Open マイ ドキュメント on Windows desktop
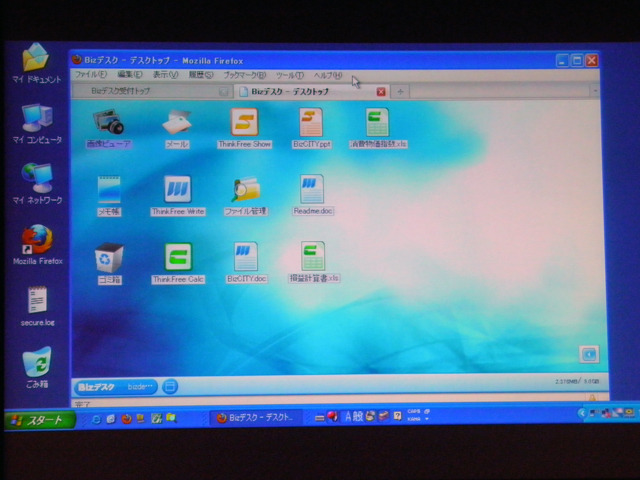 [37, 64]
